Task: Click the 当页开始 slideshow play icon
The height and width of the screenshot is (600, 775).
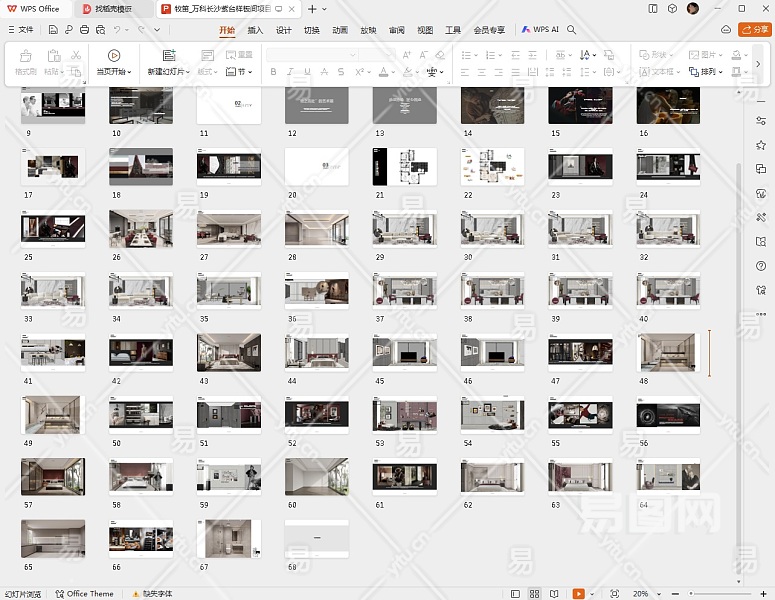Action: (113, 56)
